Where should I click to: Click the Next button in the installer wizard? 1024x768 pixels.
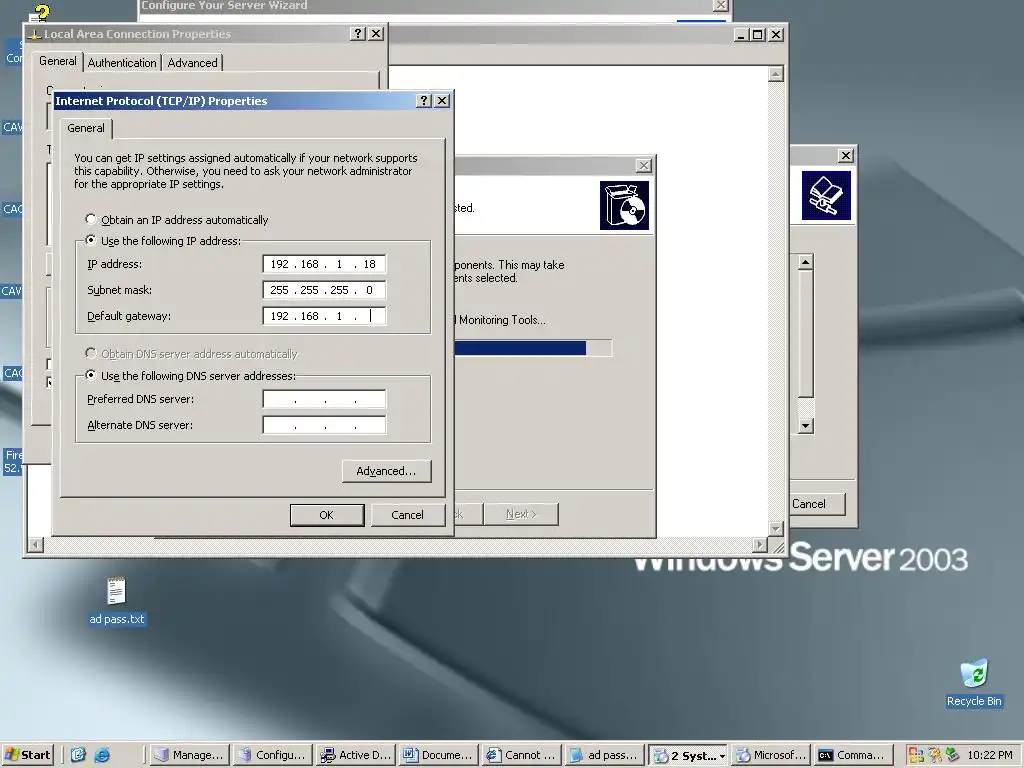521,514
